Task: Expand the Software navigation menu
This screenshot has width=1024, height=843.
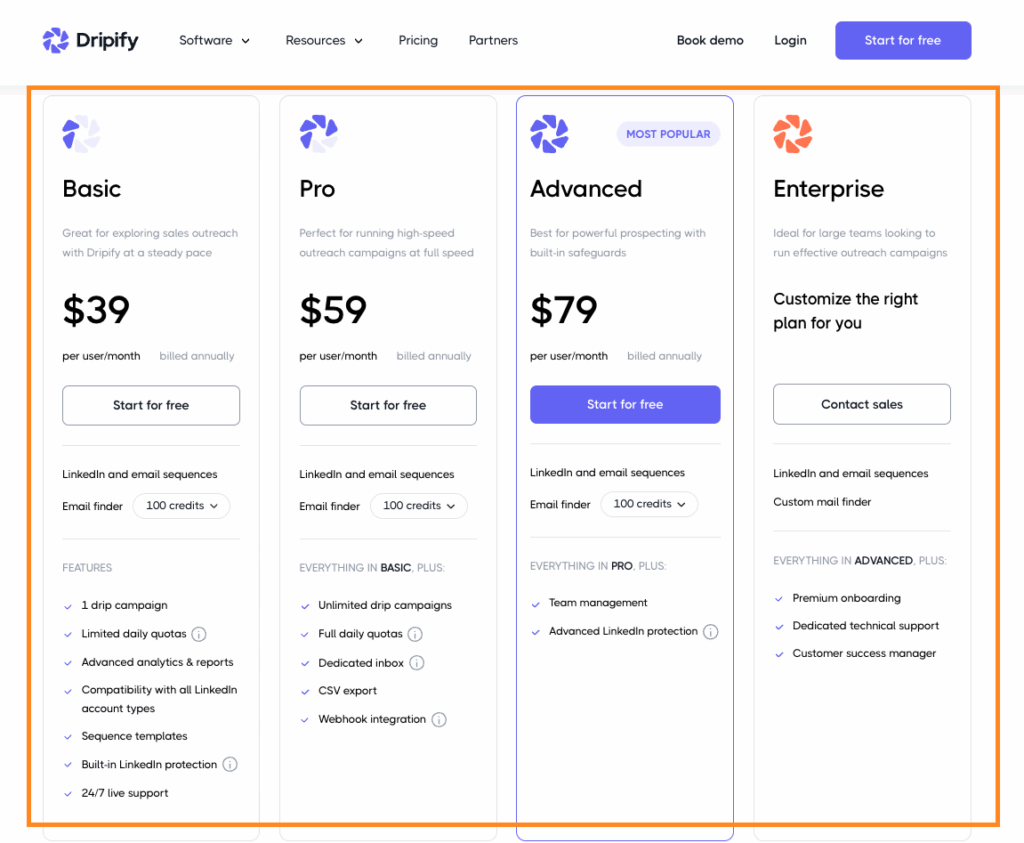Action: (x=214, y=40)
